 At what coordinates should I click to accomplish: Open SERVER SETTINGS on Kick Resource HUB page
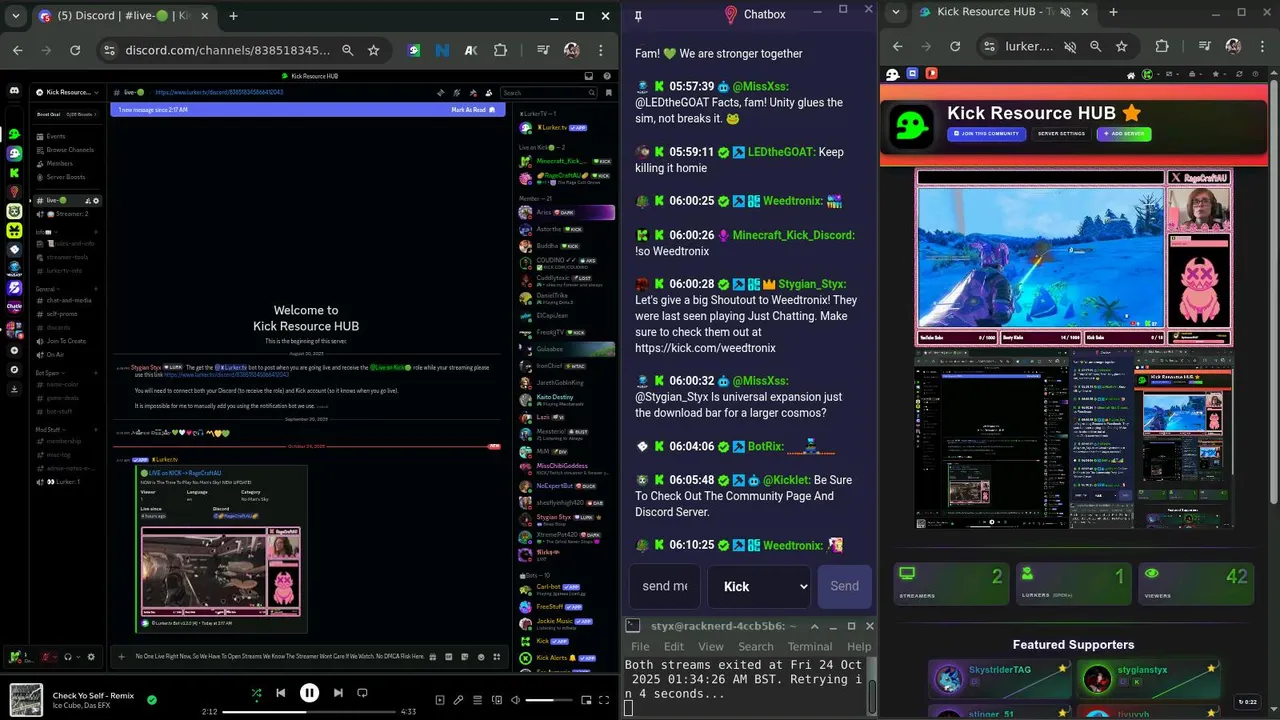coord(1061,133)
